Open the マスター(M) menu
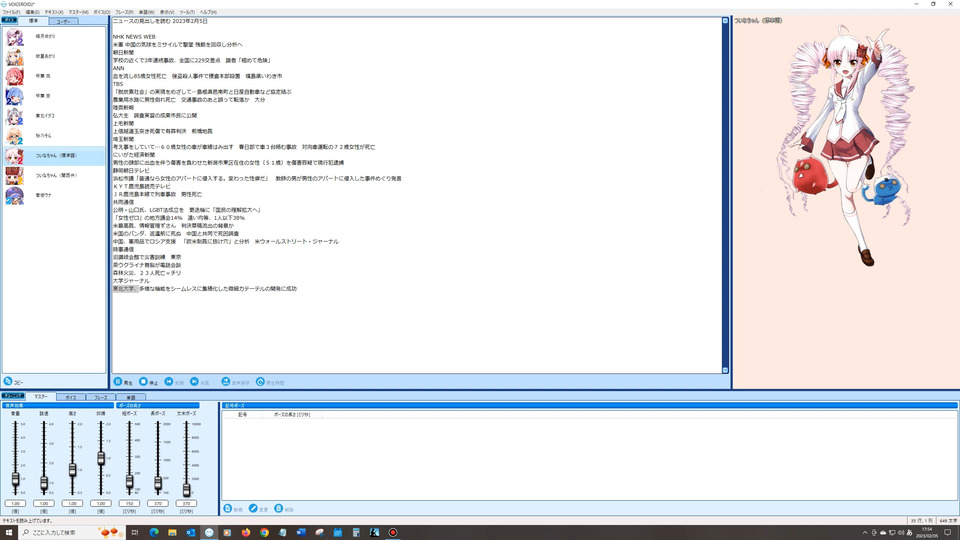This screenshot has width=960, height=540. coord(78,12)
